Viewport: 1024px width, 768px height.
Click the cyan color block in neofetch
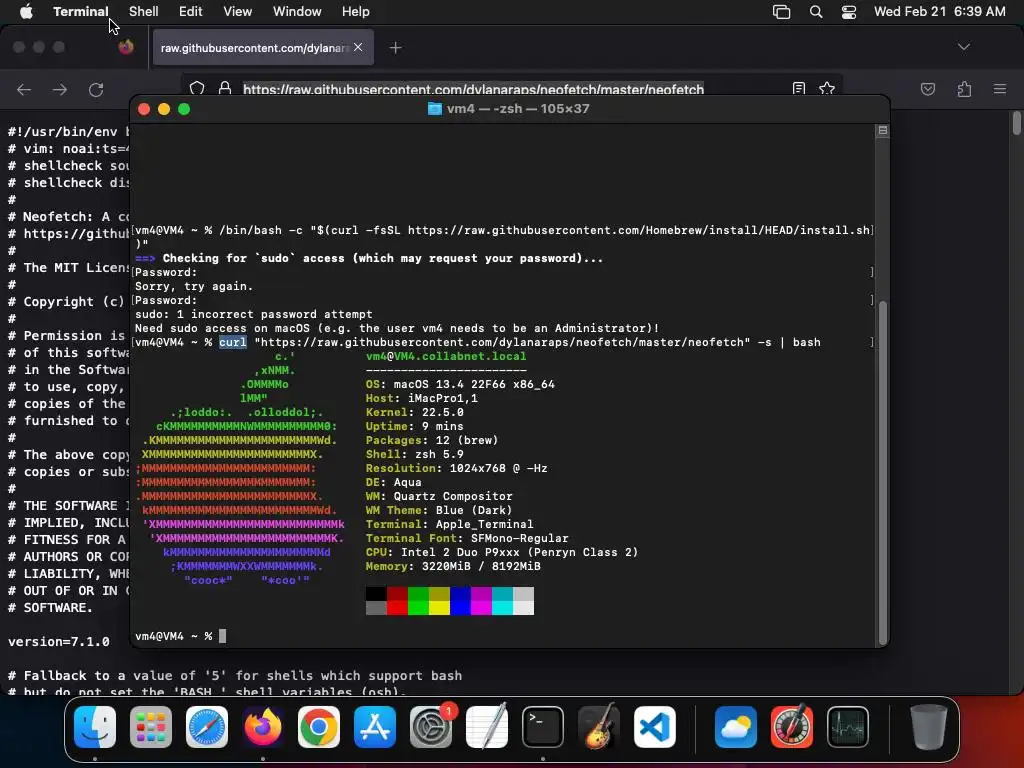(502, 601)
